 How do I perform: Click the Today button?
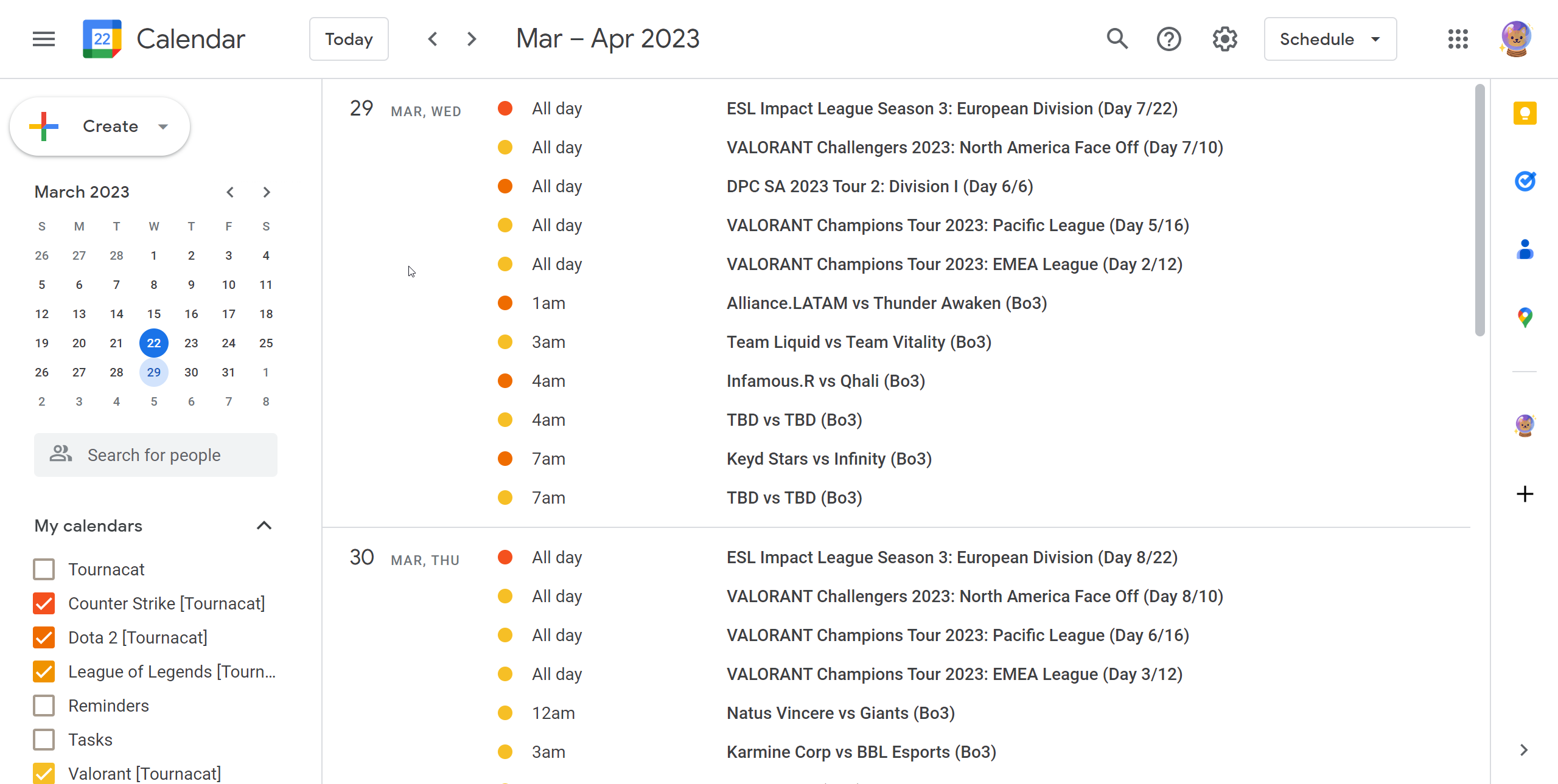[349, 39]
